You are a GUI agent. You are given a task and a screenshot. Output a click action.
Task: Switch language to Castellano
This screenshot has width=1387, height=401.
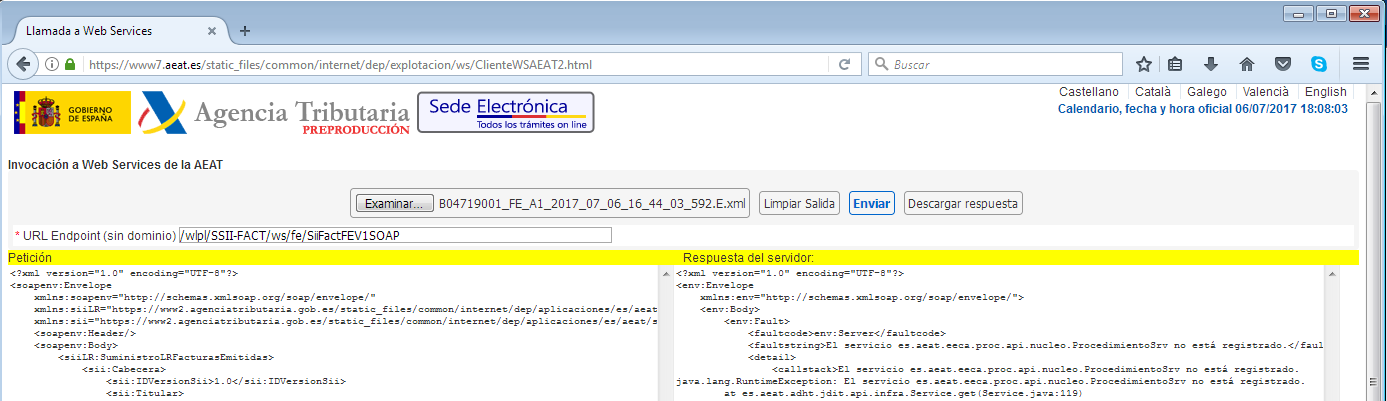[x=1089, y=92]
